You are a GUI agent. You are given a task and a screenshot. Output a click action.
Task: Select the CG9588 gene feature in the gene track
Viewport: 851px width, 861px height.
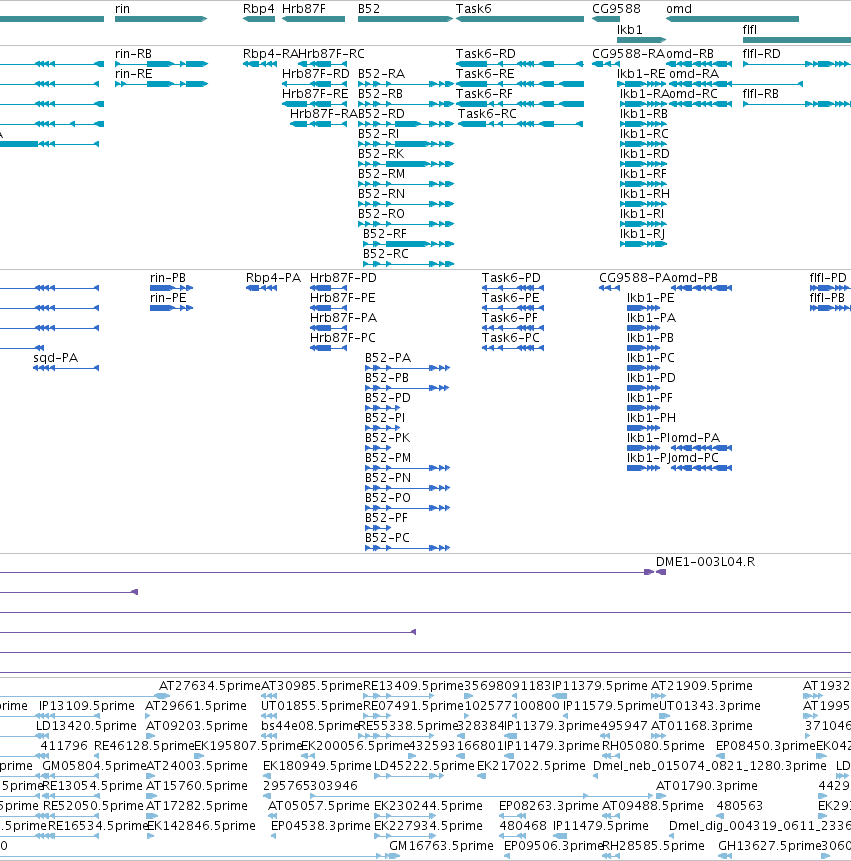[606, 19]
